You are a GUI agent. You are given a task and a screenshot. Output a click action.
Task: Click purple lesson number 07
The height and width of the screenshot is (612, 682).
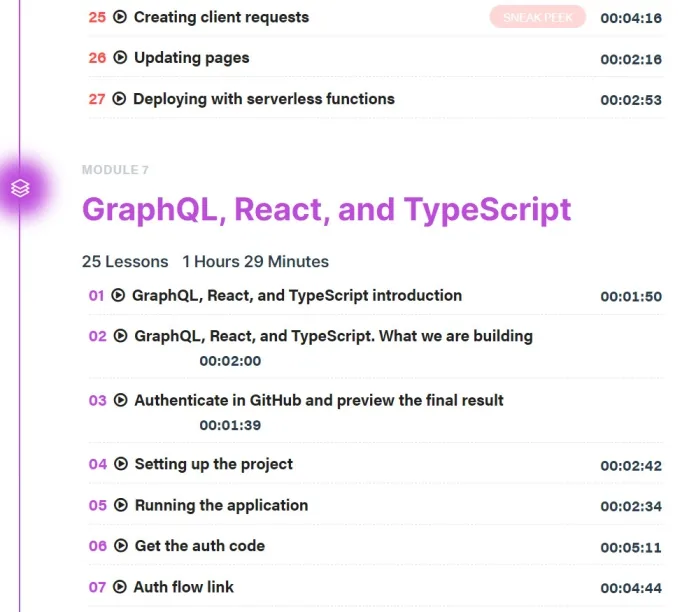point(97,587)
